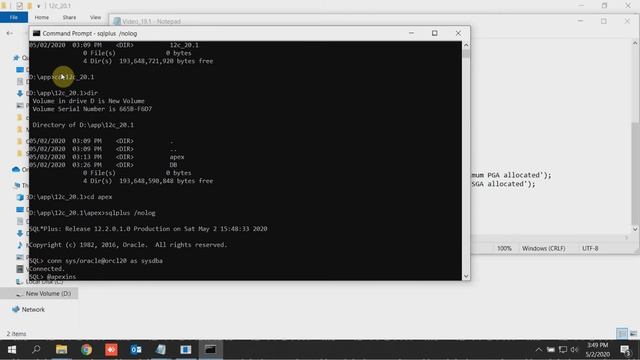Click New folder icon in quick access toolbar

click(x=29, y=6)
